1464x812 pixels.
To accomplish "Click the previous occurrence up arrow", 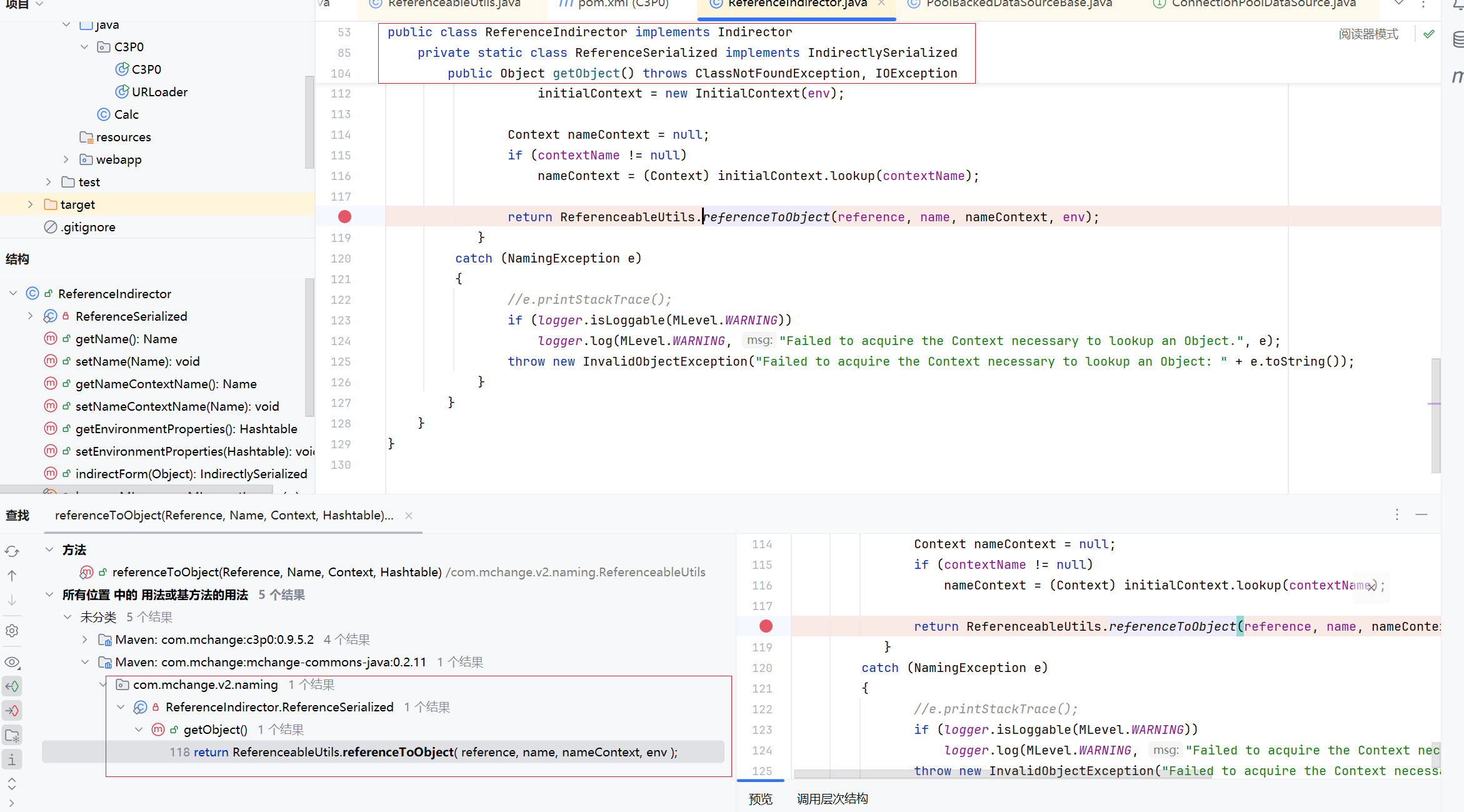I will (12, 576).
